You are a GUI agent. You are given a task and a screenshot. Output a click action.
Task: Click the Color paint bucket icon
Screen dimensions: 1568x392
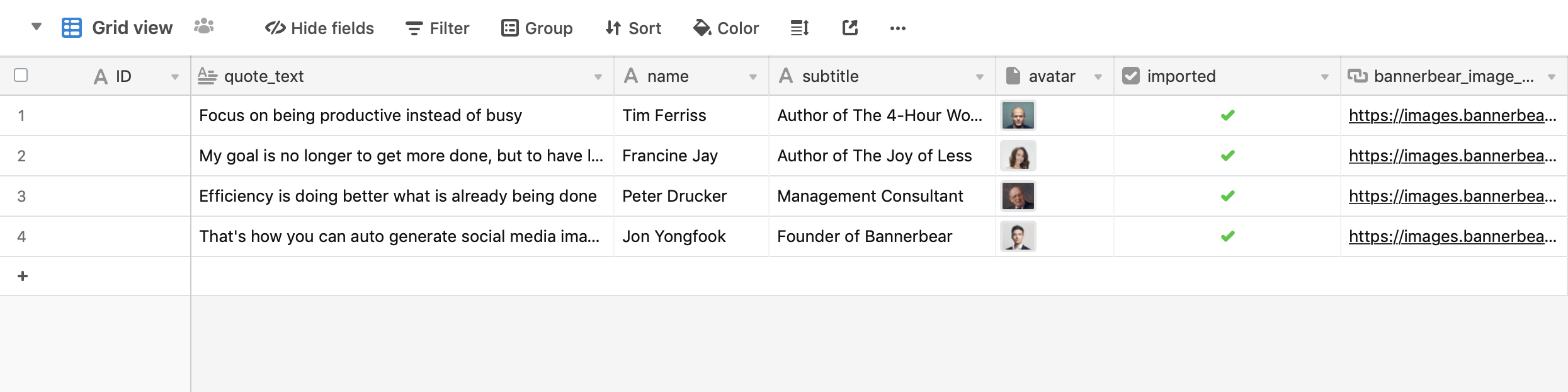point(702,28)
